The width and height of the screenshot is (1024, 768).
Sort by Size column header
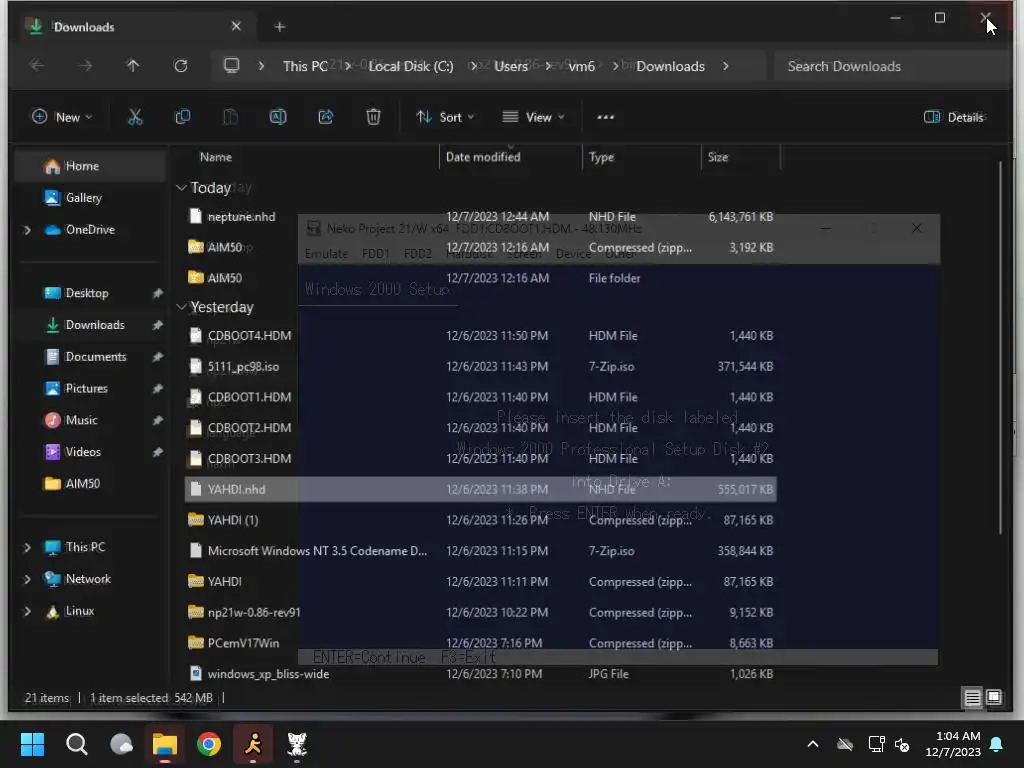[741, 157]
